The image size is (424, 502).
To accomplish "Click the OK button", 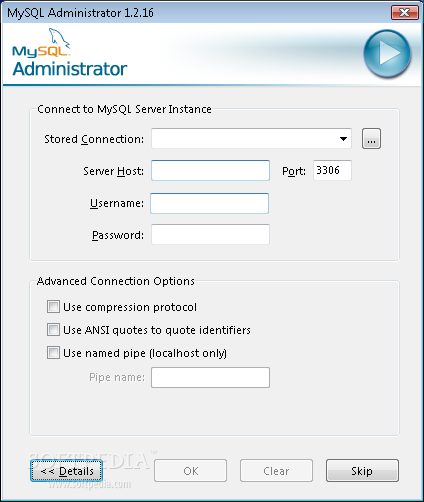I will click(190, 471).
